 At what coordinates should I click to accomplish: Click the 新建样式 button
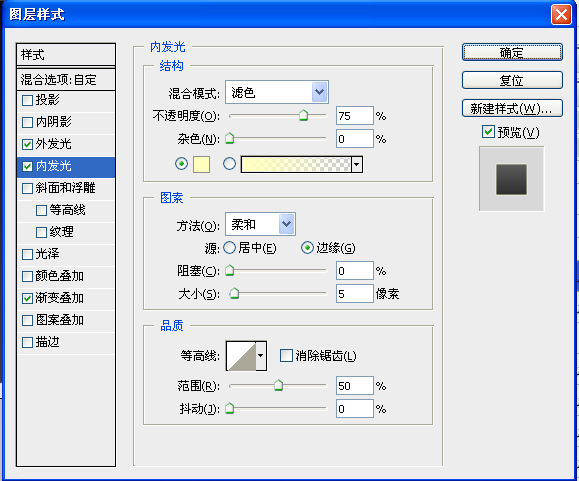[x=512, y=108]
